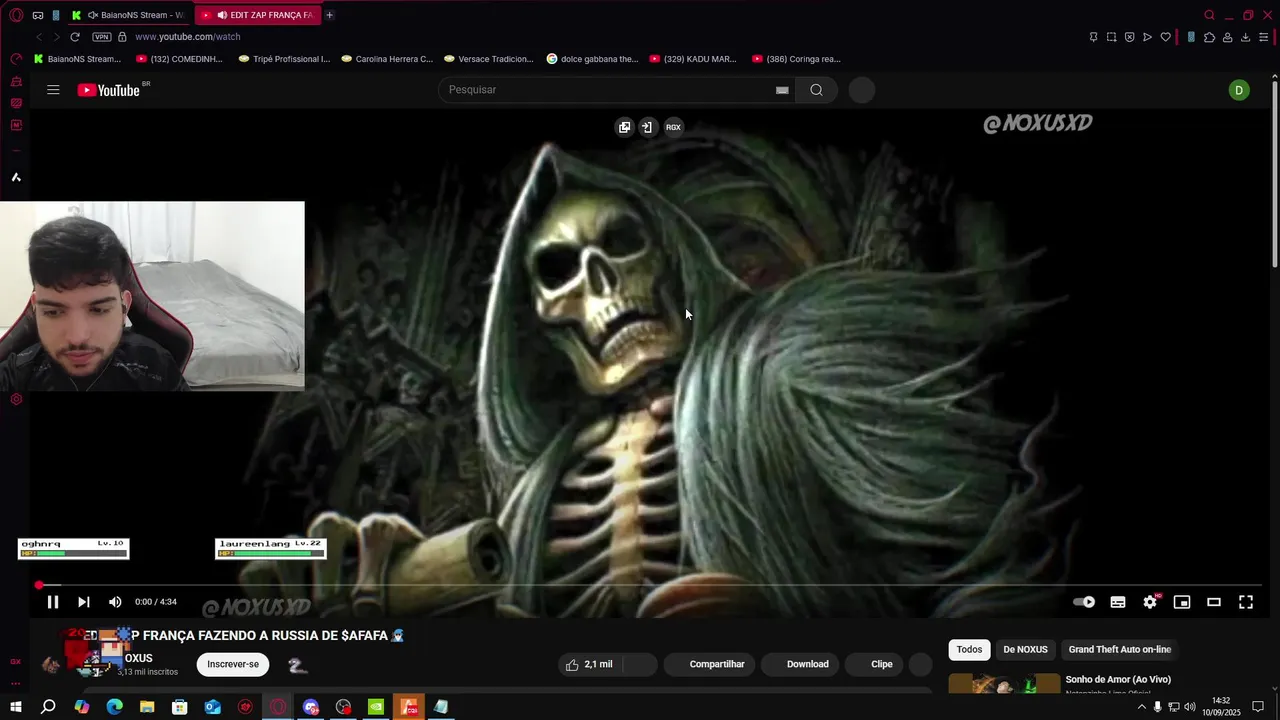The width and height of the screenshot is (1280, 720).
Task: Select the Todos filter chip
Action: 969,649
